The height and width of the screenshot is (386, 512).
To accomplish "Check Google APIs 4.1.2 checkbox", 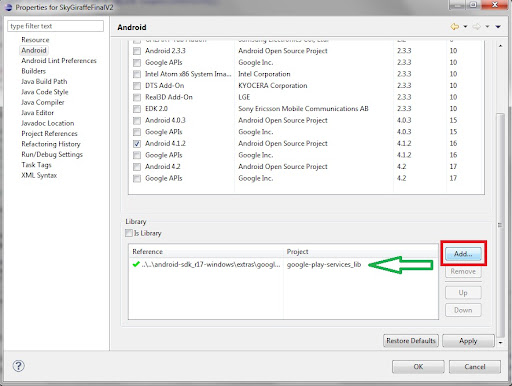I will [x=137, y=155].
